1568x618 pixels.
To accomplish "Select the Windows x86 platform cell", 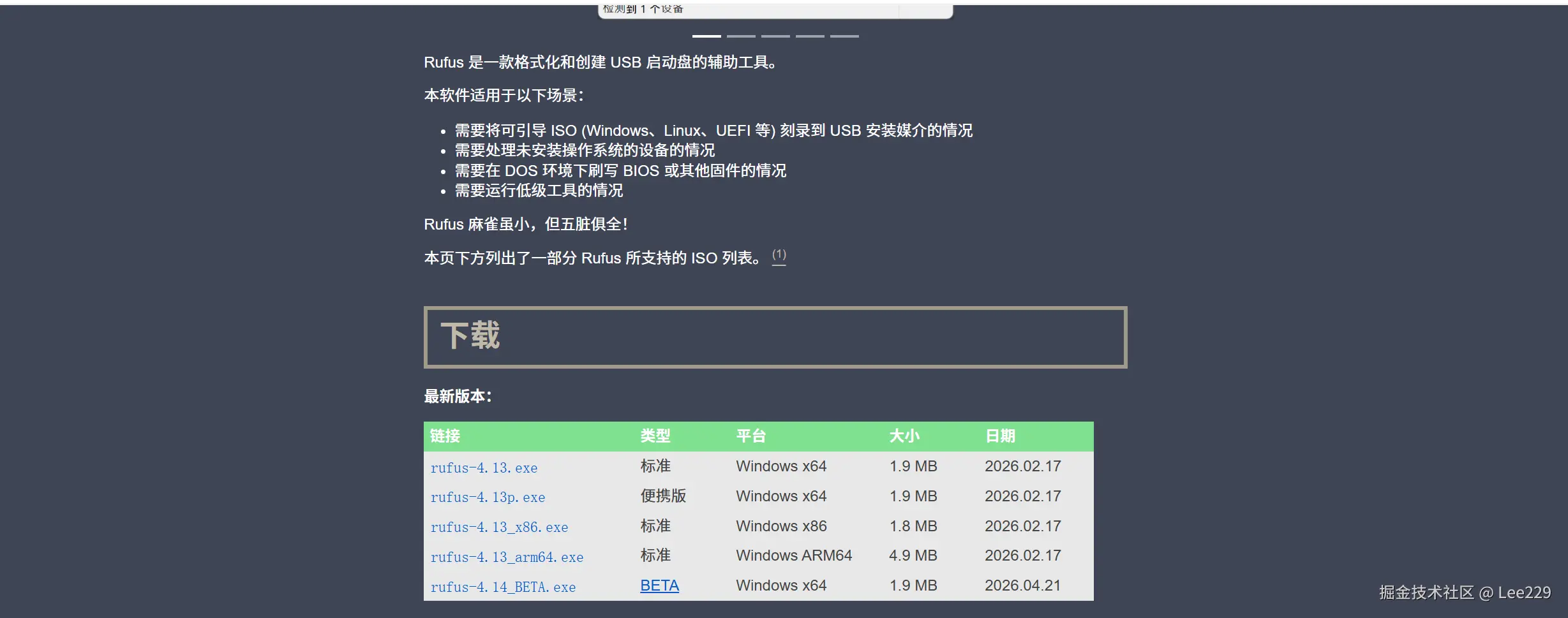I will [781, 526].
